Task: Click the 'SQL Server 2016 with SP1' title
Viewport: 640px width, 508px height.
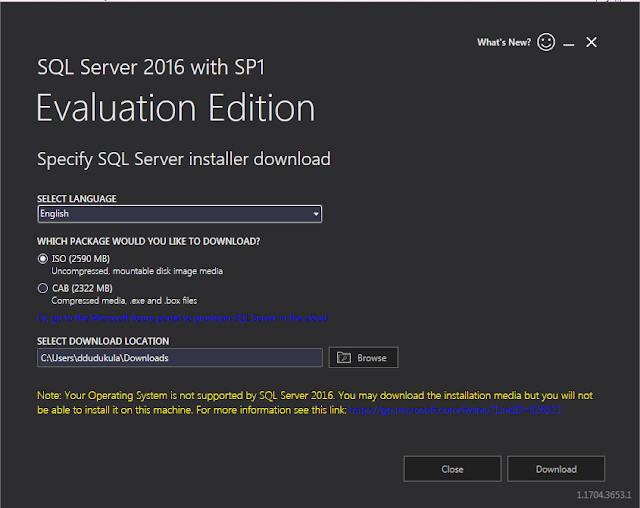Action: [x=151, y=67]
